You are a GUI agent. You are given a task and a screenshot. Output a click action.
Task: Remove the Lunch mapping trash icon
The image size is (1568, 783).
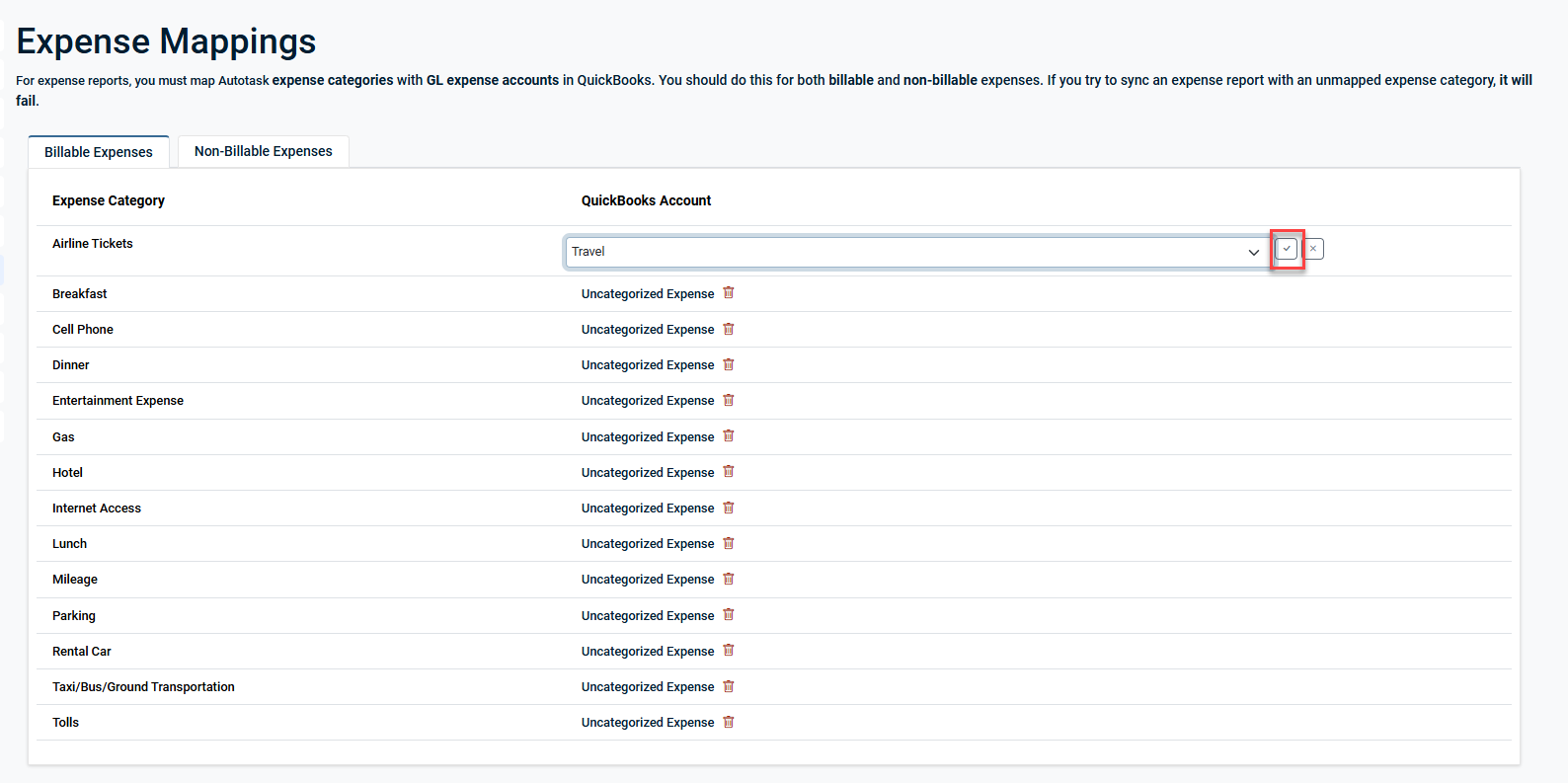tap(729, 543)
